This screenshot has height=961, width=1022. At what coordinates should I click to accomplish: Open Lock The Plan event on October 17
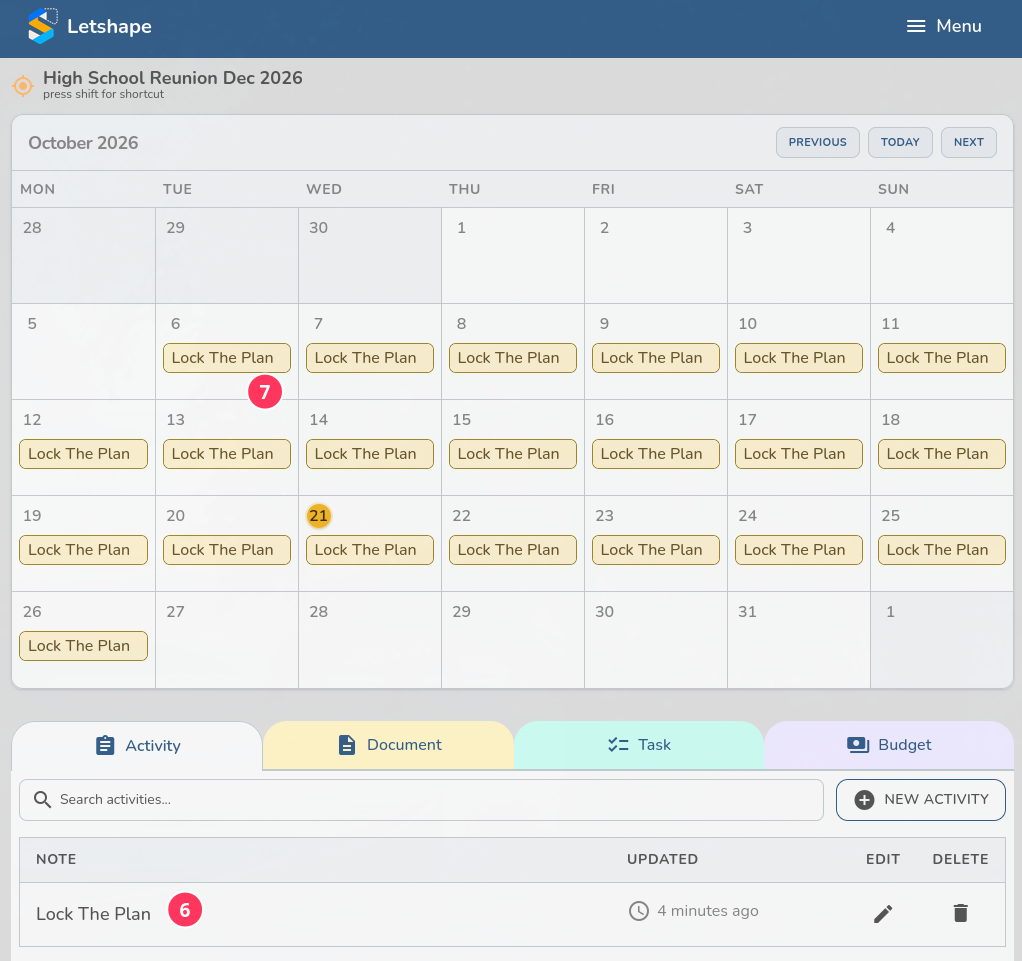click(799, 454)
